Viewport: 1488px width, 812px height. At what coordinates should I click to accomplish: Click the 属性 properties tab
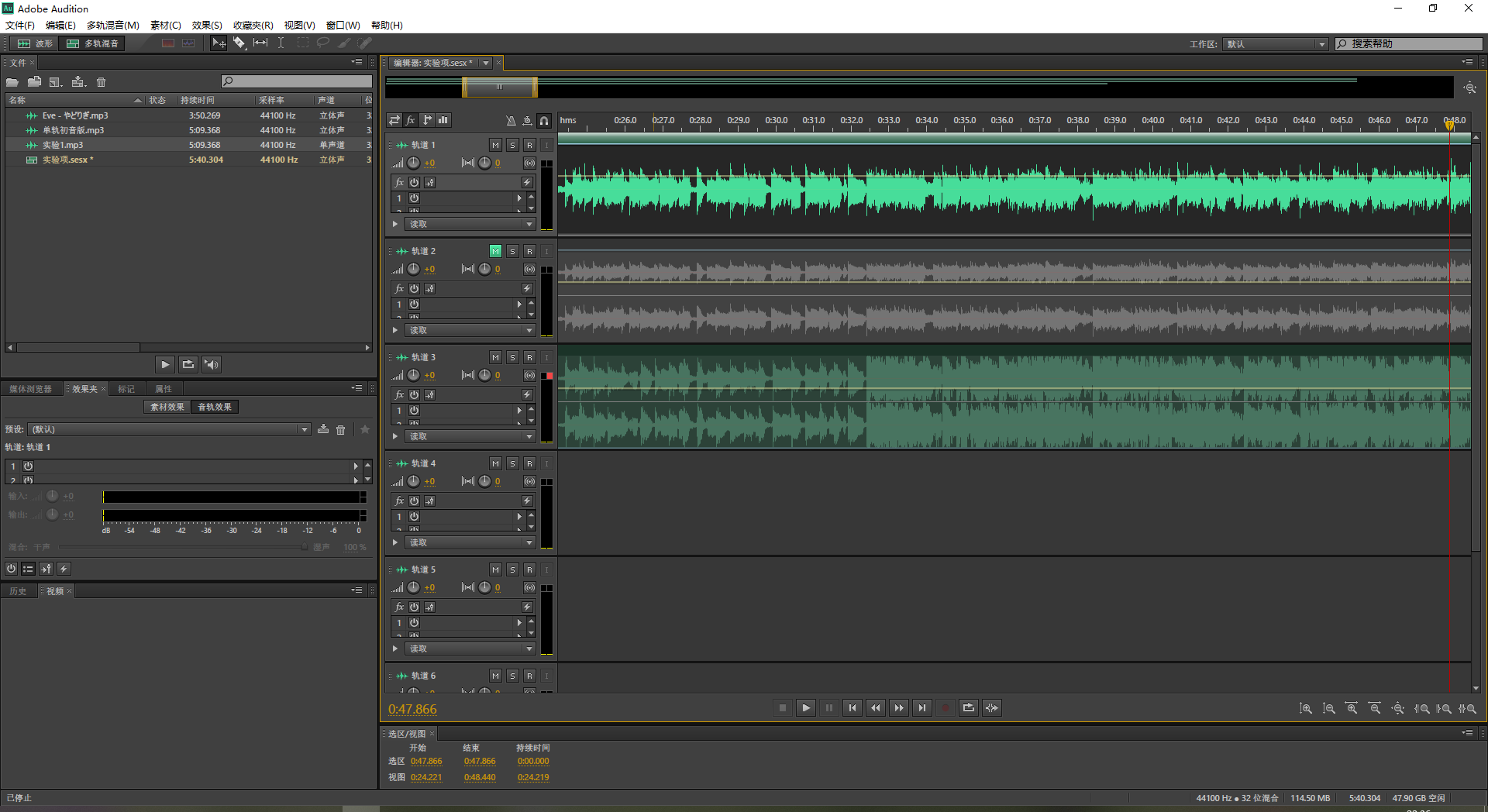click(x=164, y=389)
